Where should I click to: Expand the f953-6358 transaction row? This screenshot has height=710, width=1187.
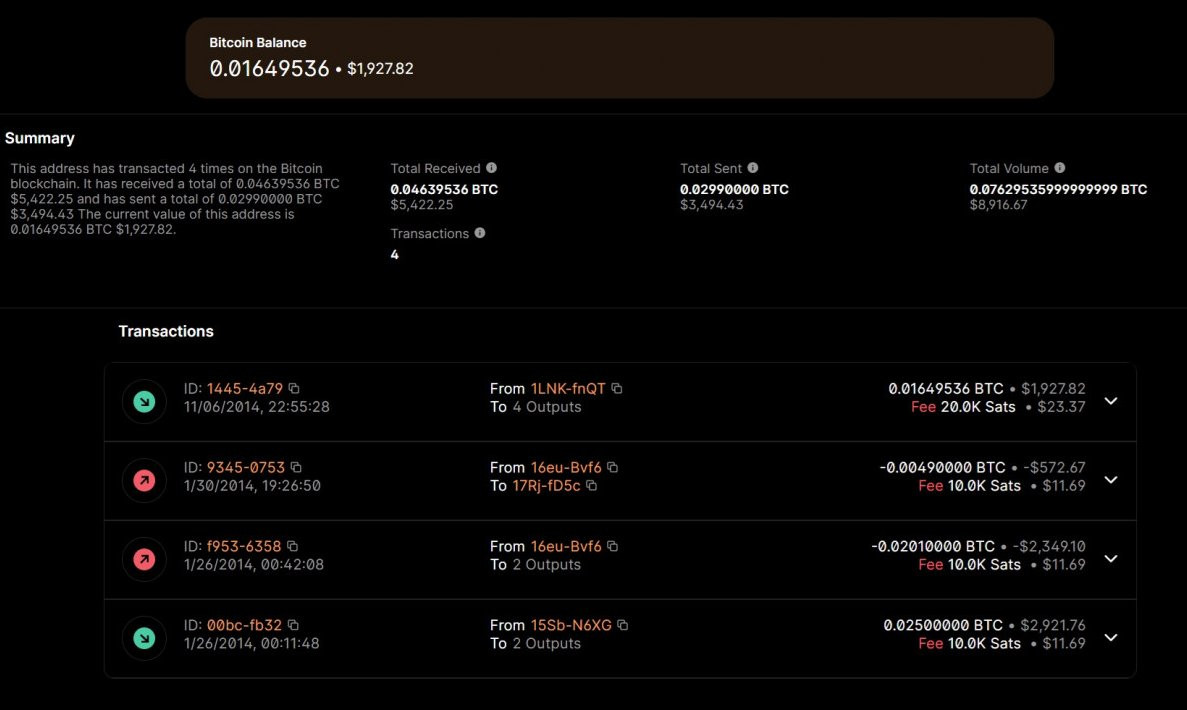(1110, 559)
